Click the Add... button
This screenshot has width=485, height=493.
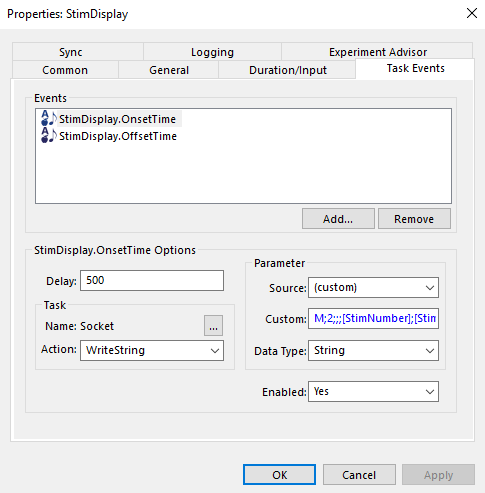(338, 219)
